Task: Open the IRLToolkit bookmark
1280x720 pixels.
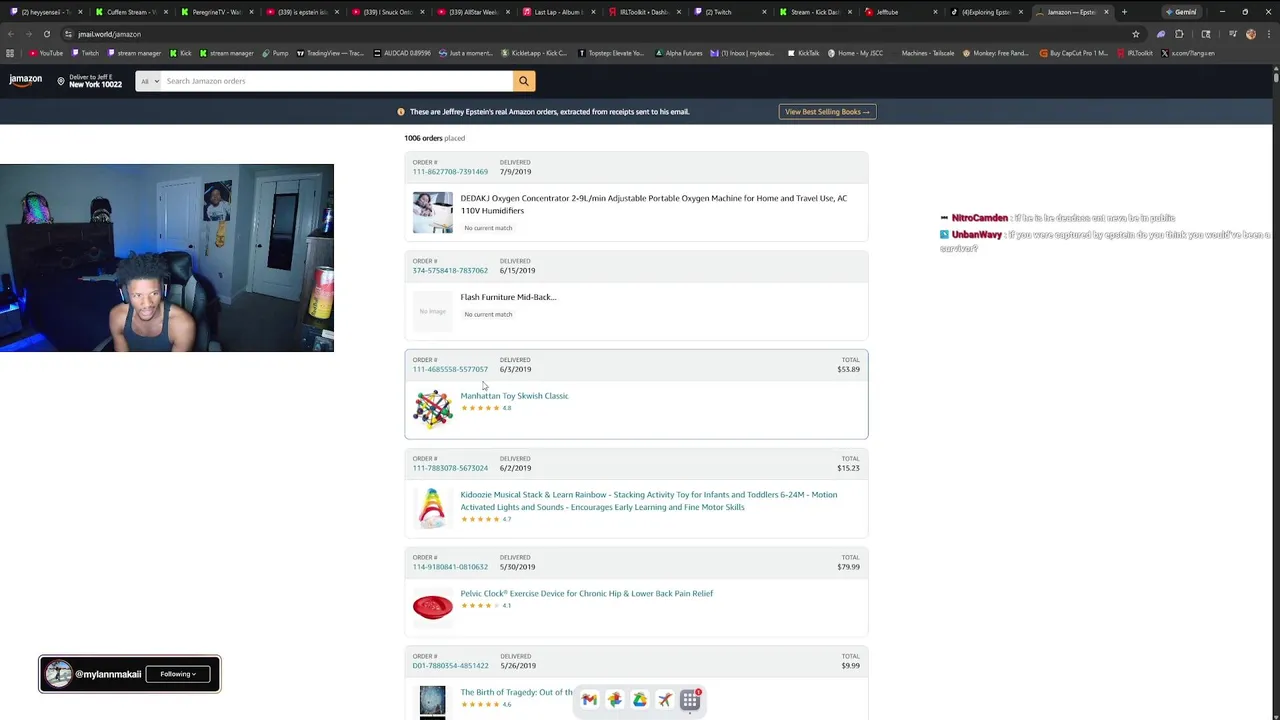Action: click(x=1134, y=53)
